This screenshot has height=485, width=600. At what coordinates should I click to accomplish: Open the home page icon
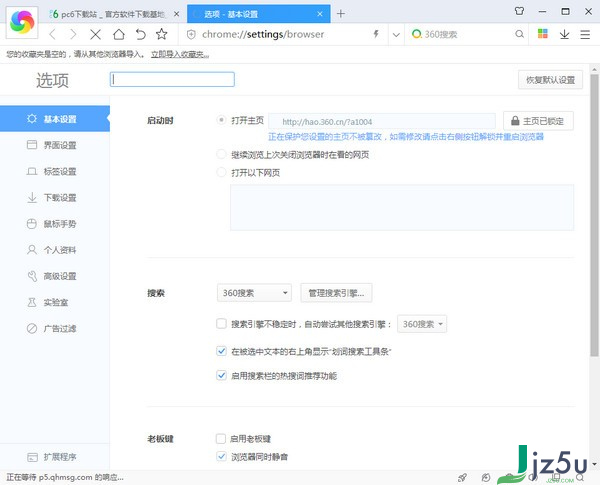point(119,34)
